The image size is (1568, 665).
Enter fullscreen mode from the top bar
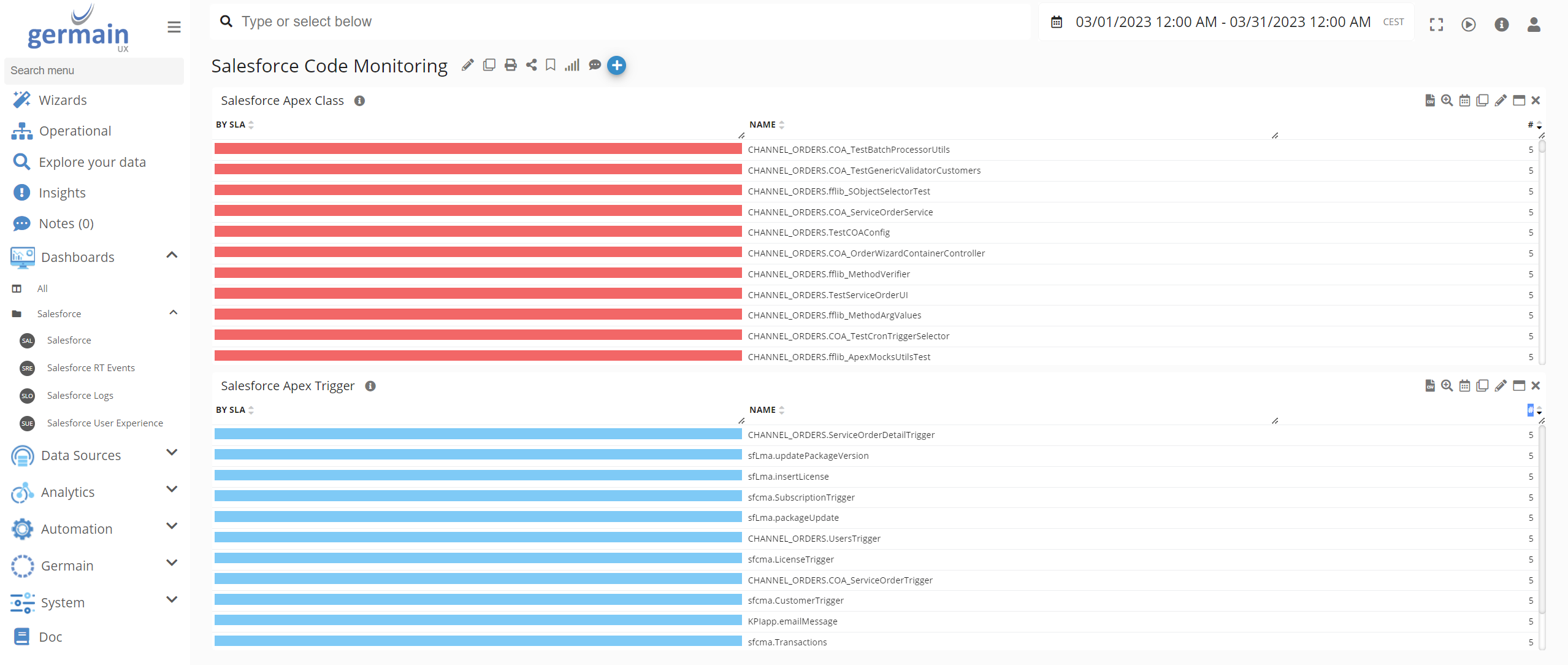[1436, 24]
